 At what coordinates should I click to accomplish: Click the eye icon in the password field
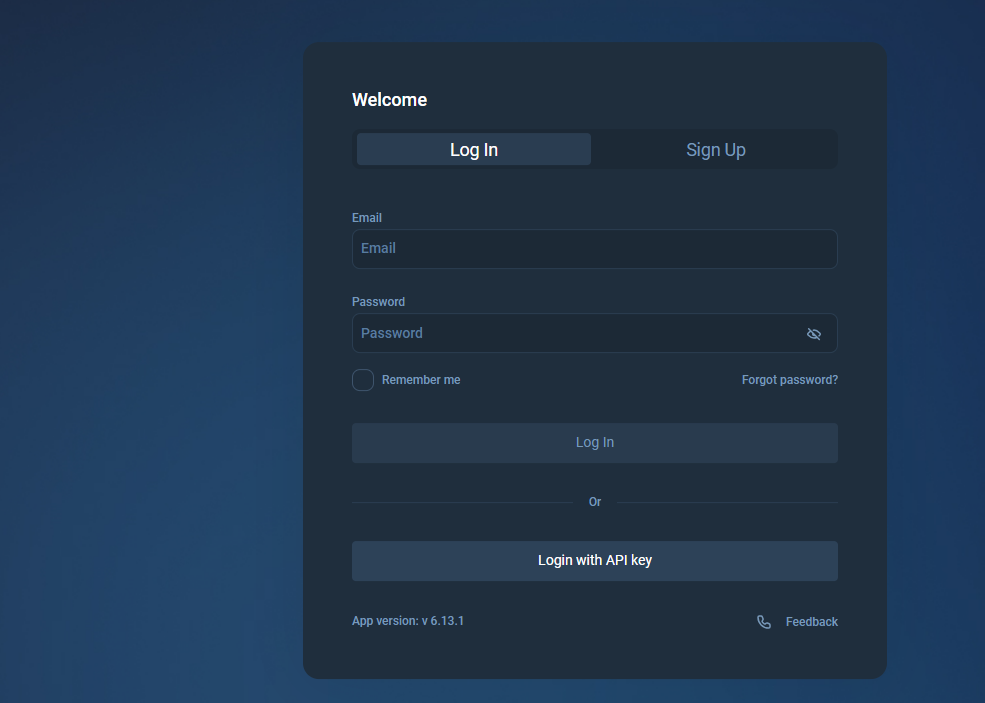coord(813,333)
